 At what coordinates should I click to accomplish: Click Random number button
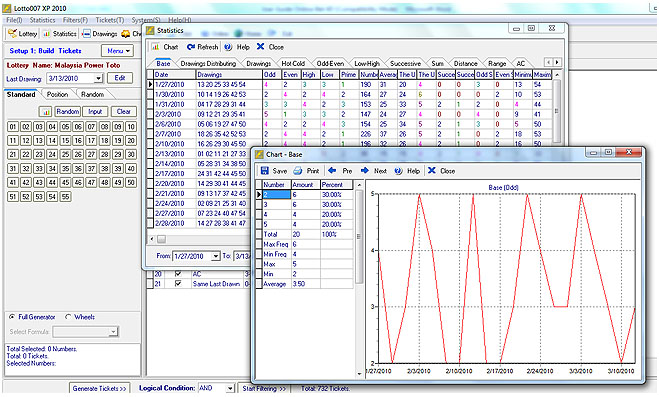click(x=68, y=112)
